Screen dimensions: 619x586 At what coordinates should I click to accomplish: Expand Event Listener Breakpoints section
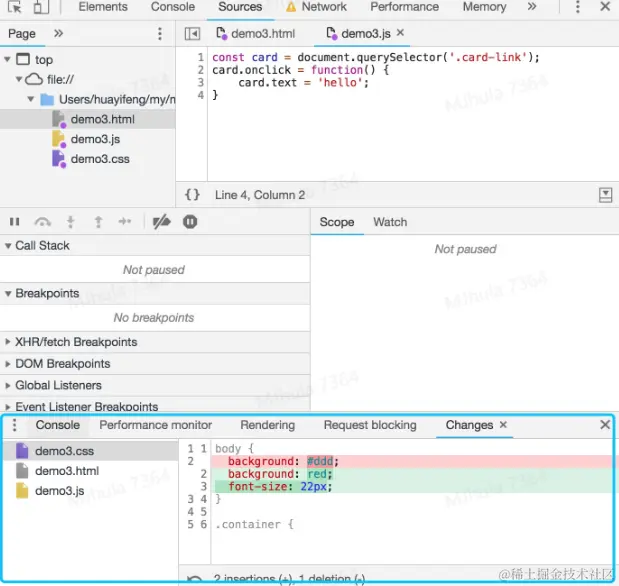pyautogui.click(x=155, y=406)
